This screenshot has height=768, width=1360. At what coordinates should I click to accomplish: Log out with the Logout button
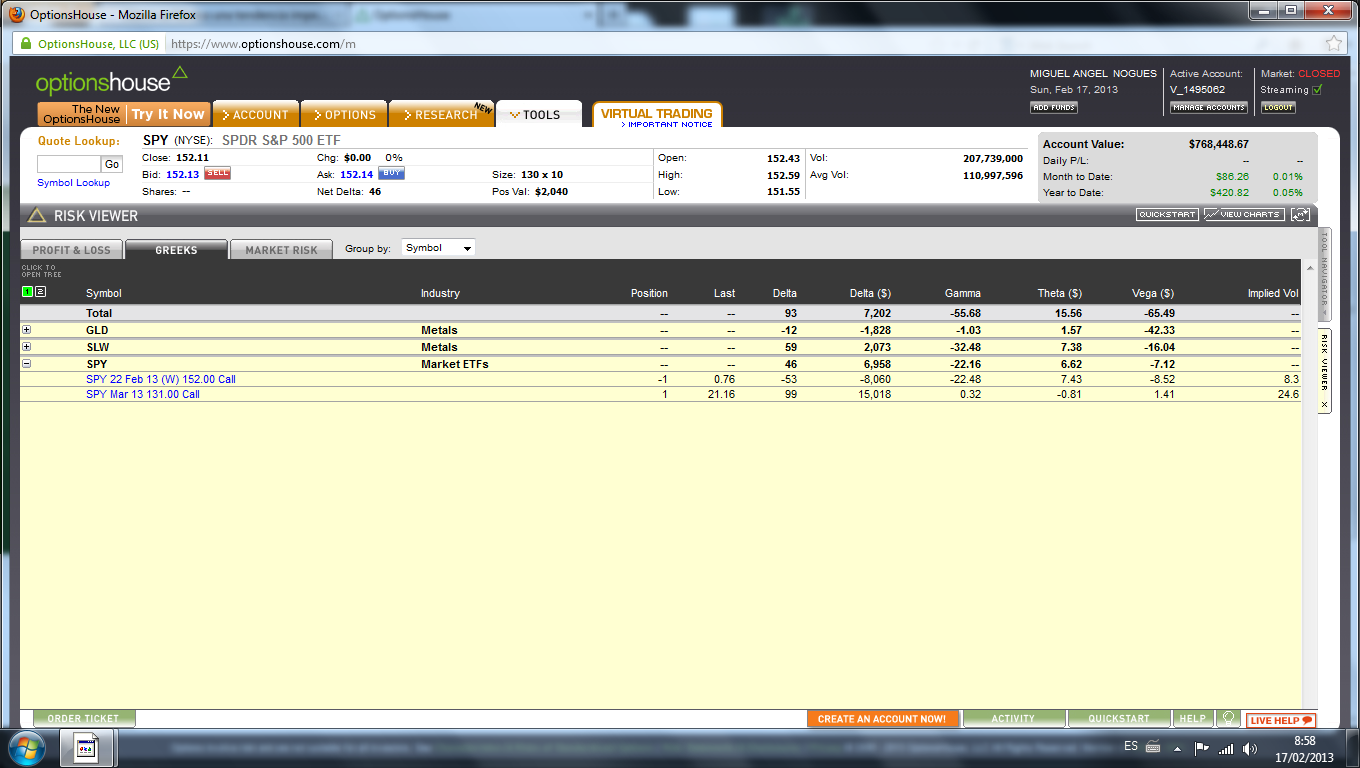[x=1278, y=107]
